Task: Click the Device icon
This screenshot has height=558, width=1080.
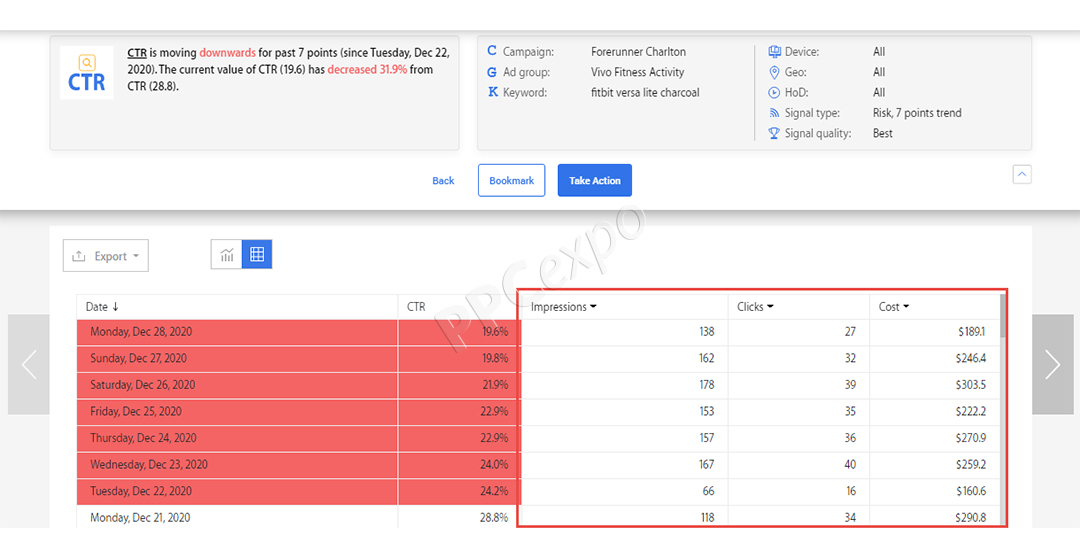Action: [x=774, y=52]
